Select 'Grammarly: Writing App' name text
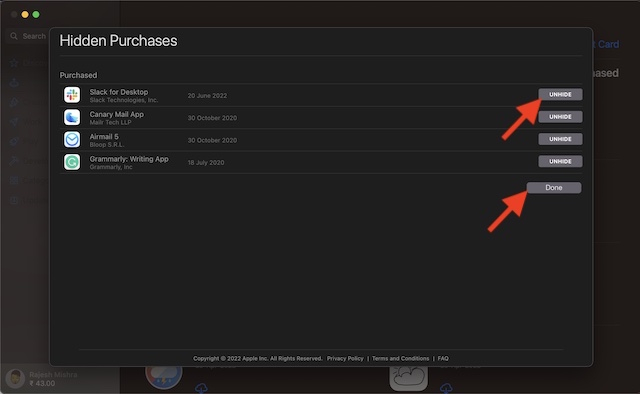 (129, 159)
